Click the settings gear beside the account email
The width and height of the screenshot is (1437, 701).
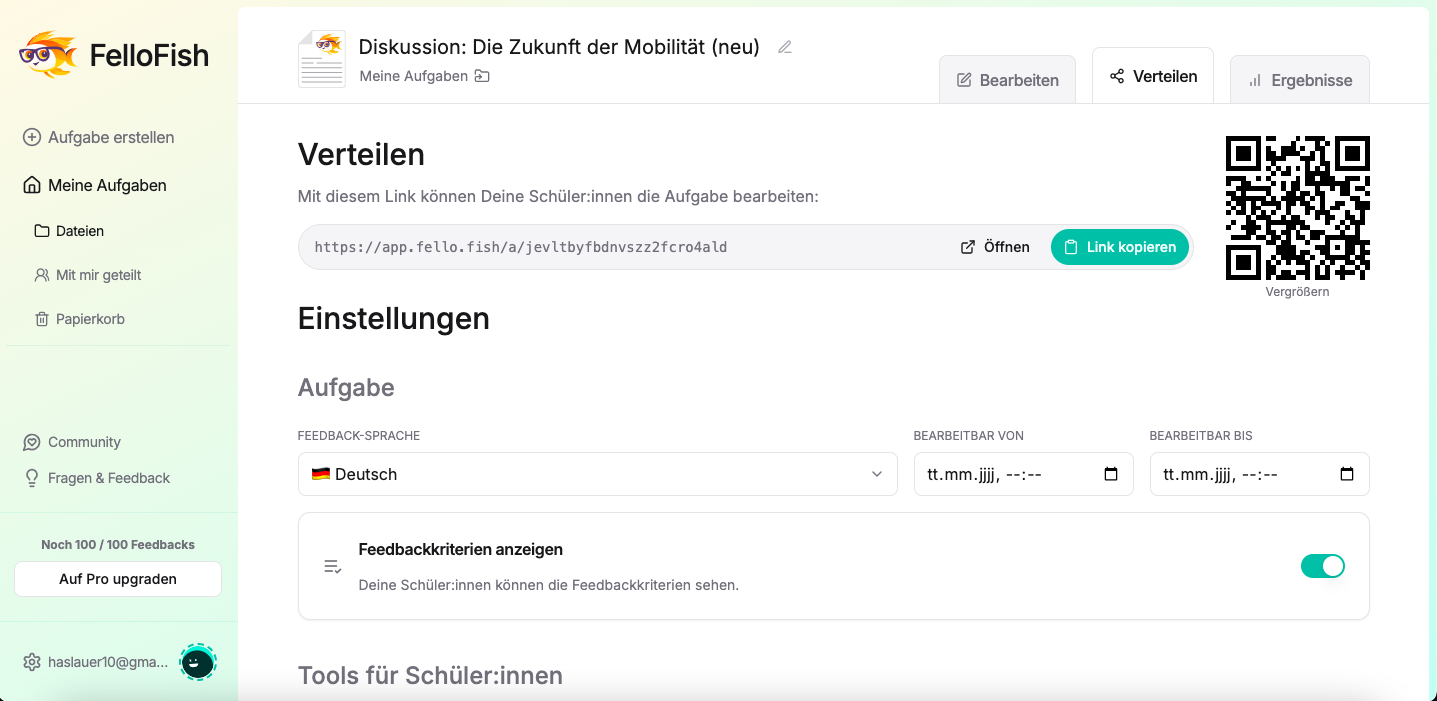(30, 662)
